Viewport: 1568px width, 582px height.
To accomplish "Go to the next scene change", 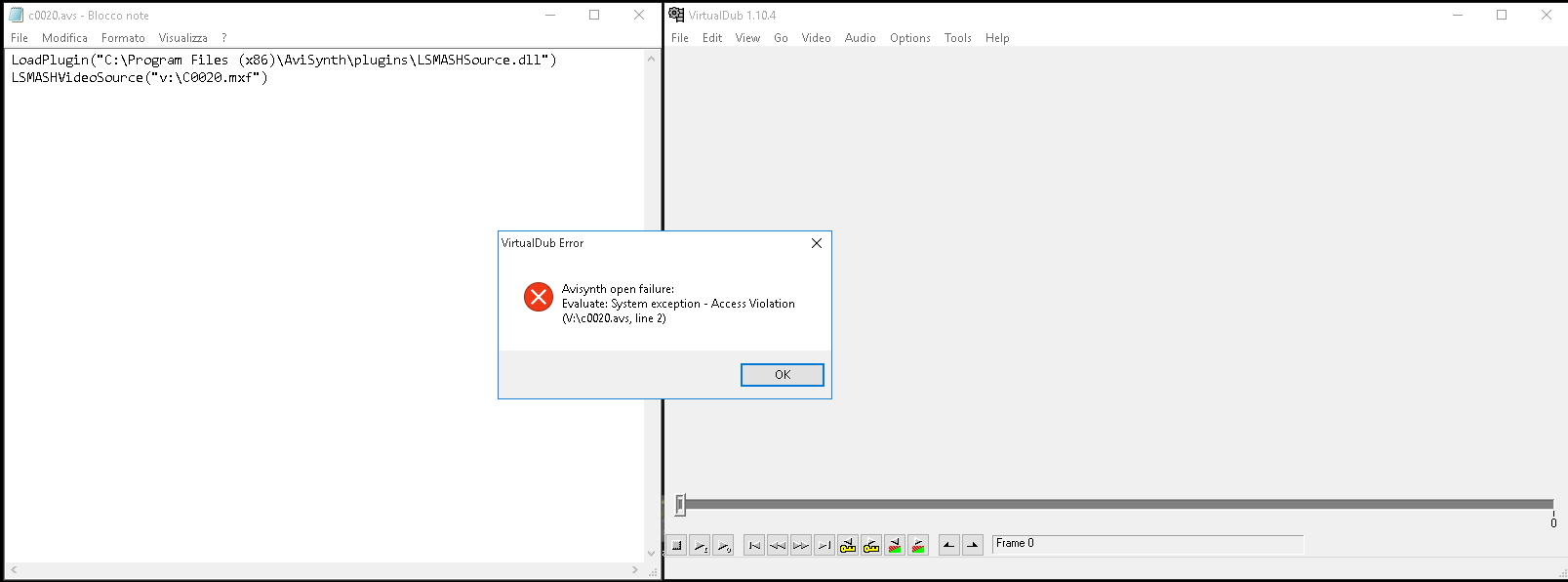I will (x=918, y=546).
